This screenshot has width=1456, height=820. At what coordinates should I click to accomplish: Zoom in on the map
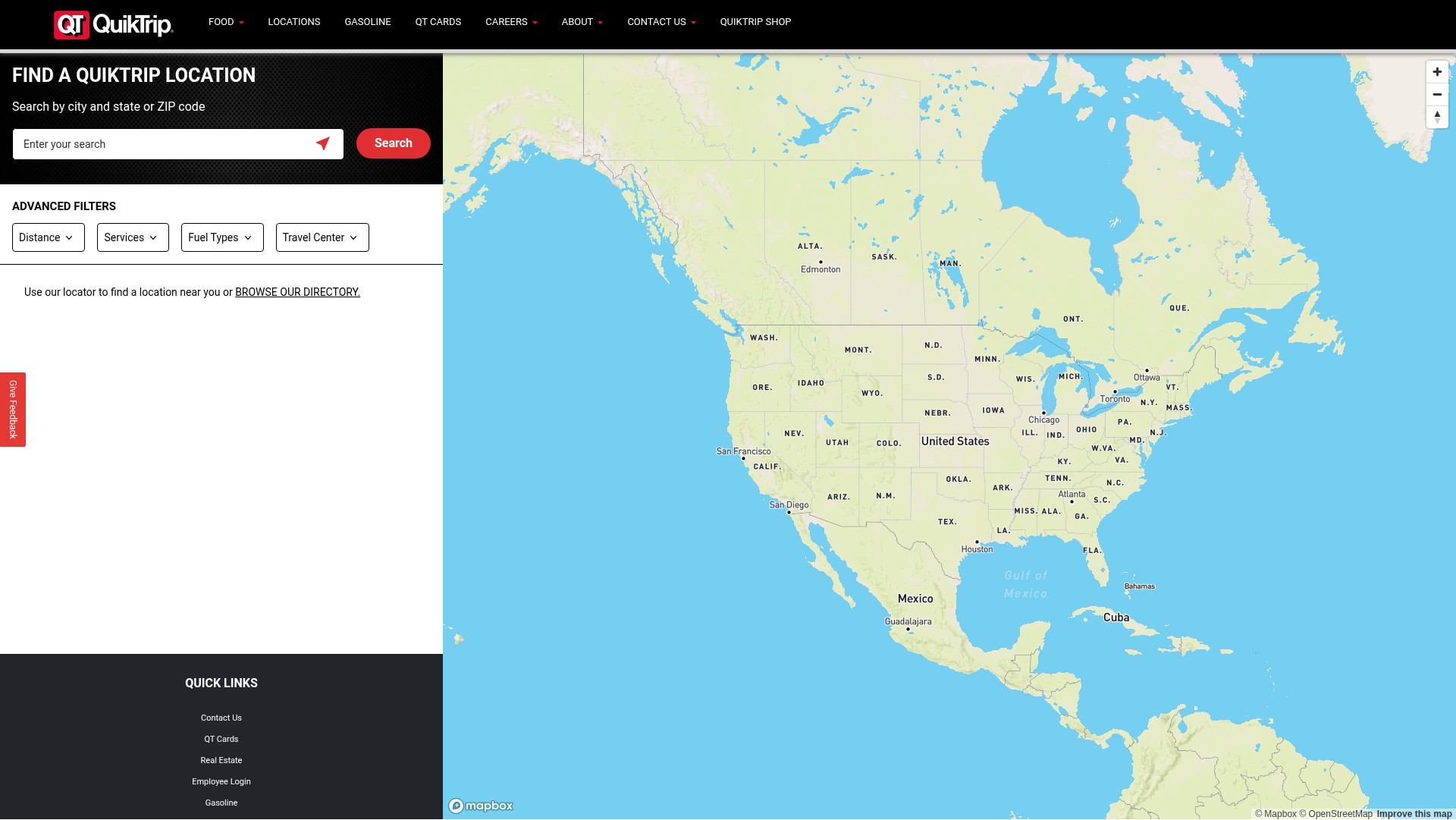click(x=1437, y=72)
